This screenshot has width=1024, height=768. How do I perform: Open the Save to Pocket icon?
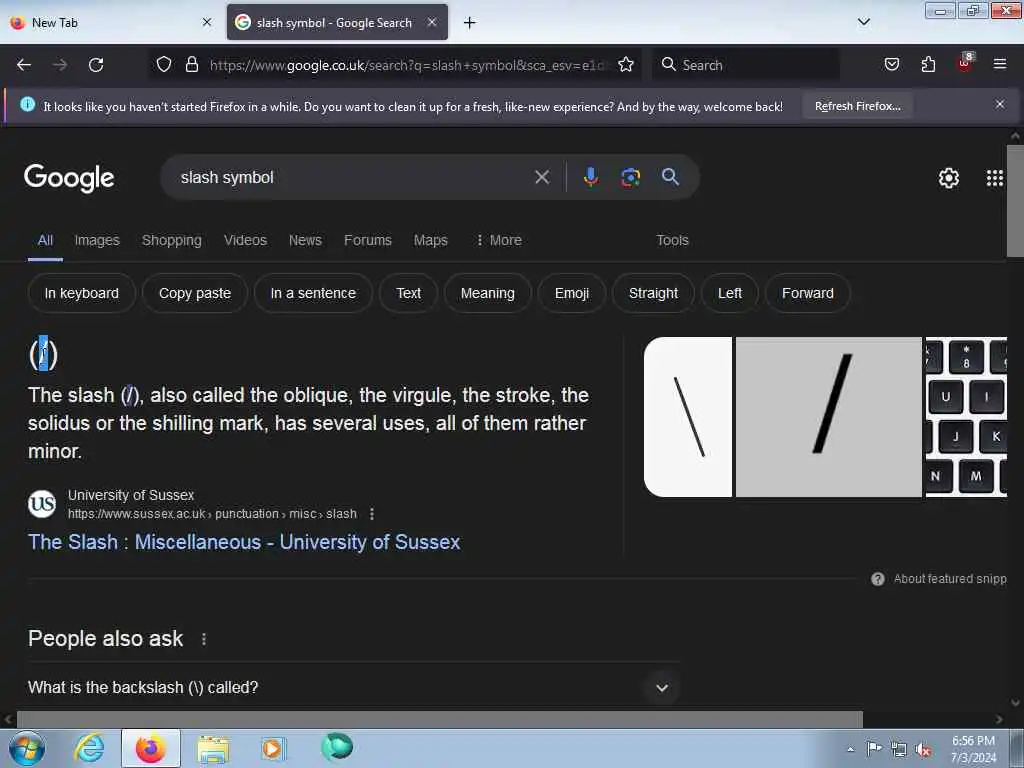pyautogui.click(x=891, y=64)
